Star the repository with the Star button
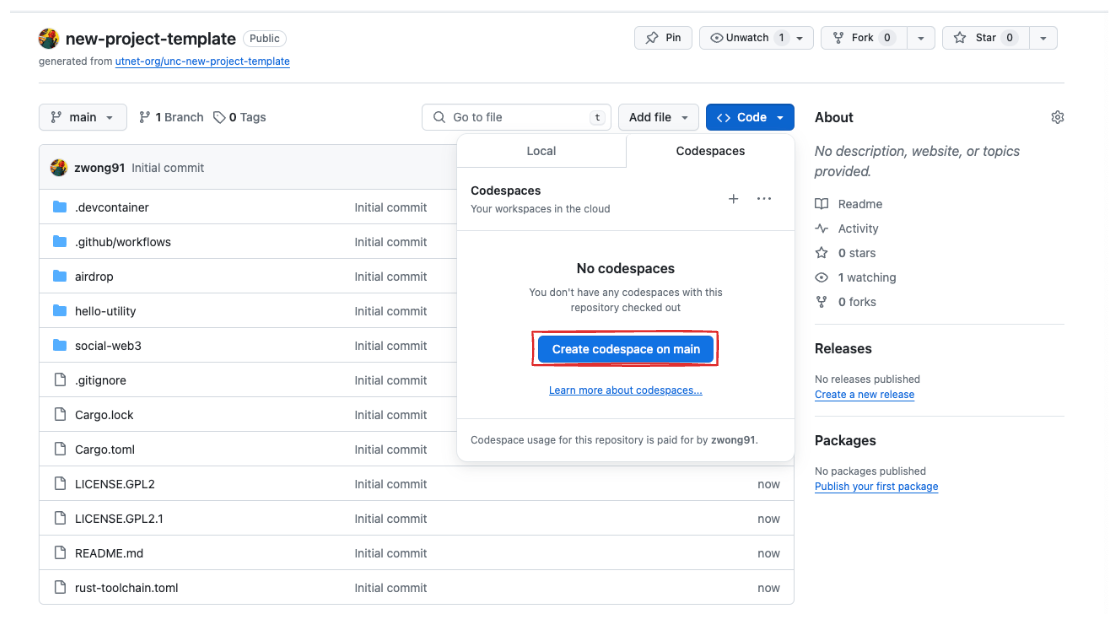 [986, 38]
